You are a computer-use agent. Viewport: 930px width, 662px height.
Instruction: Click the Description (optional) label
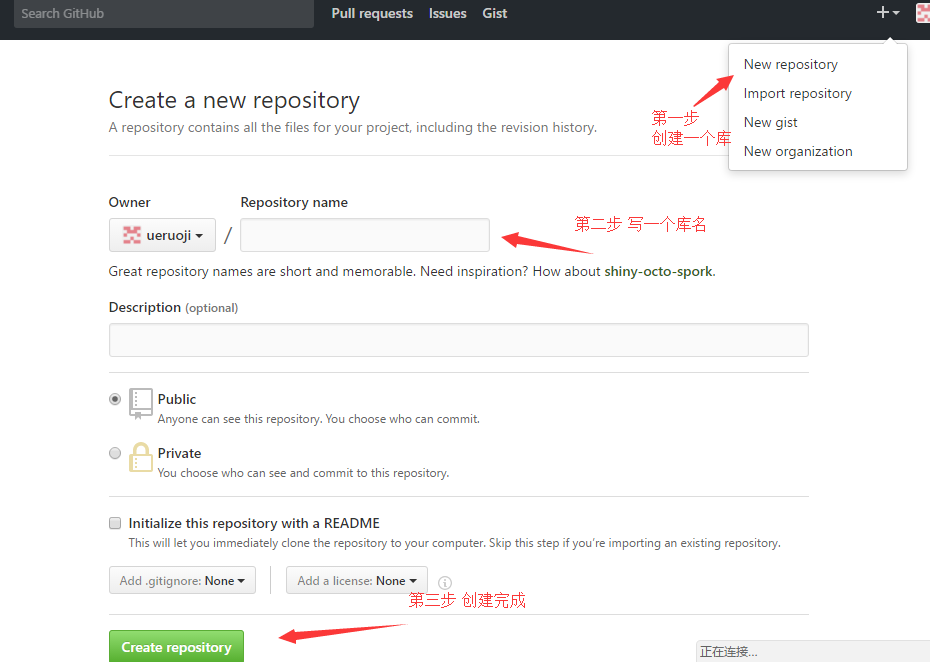tap(173, 307)
